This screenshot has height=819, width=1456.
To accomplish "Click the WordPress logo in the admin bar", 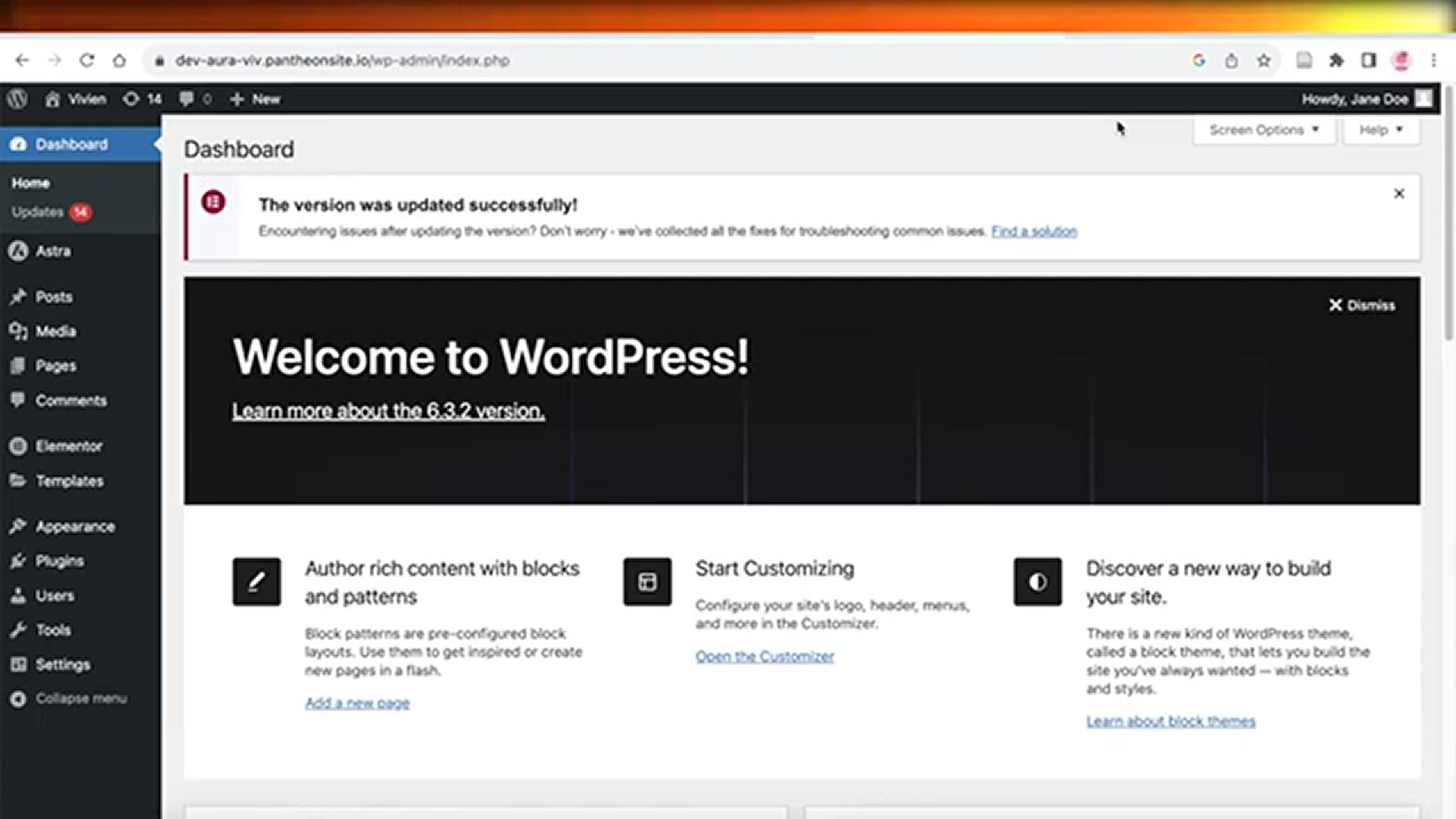I will tap(16, 99).
